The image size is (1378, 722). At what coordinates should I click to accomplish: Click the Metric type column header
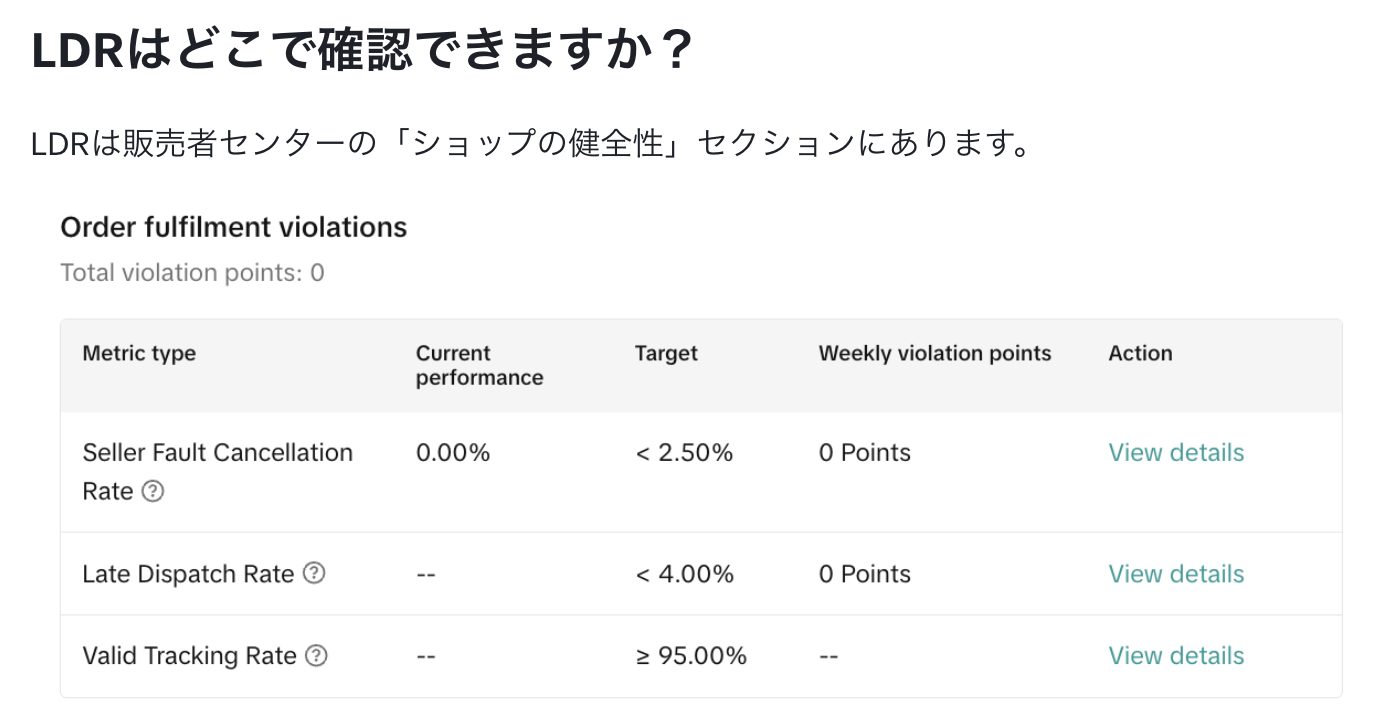(139, 353)
